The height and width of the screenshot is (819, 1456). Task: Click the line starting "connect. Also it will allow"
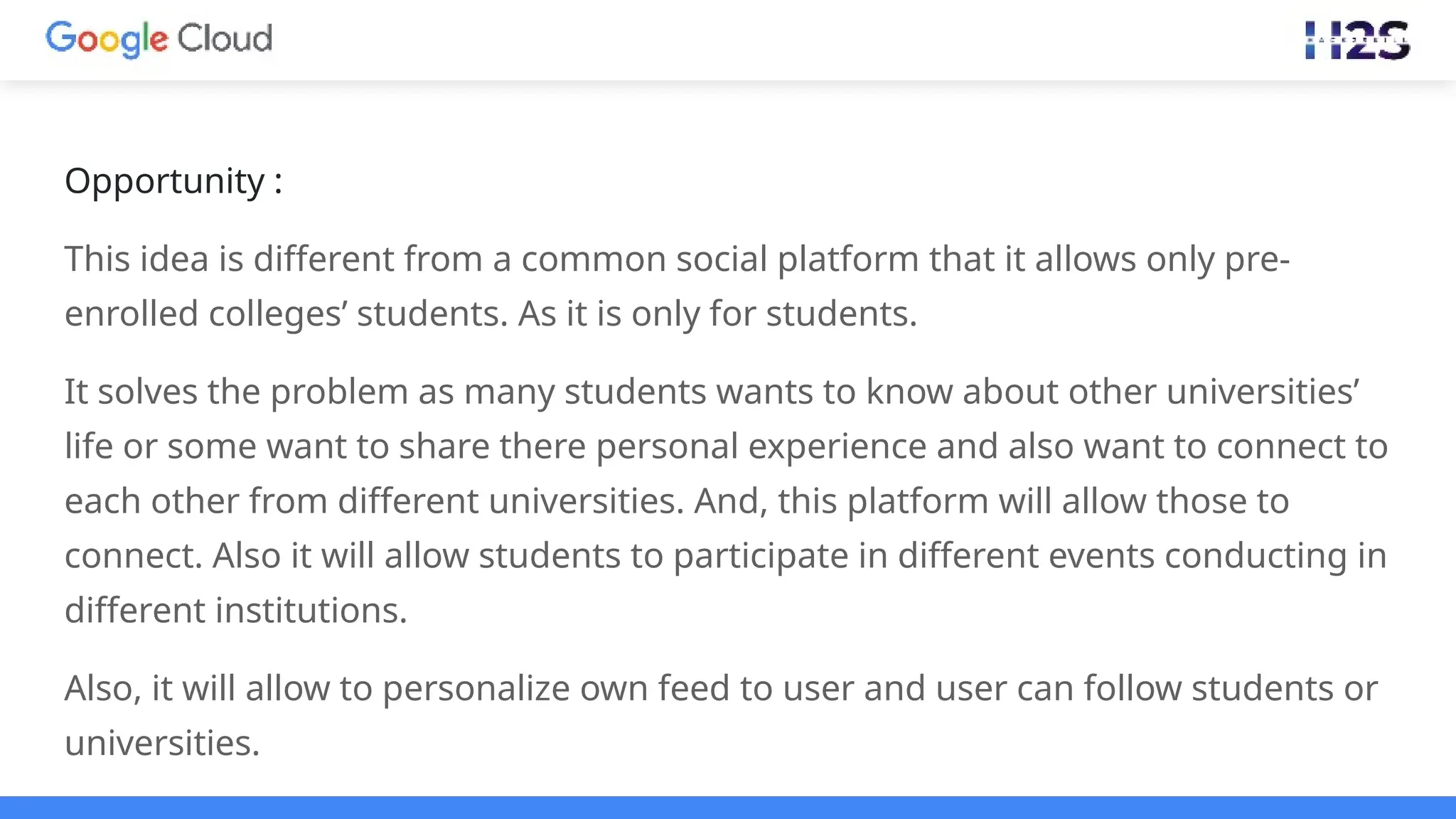[725, 556]
